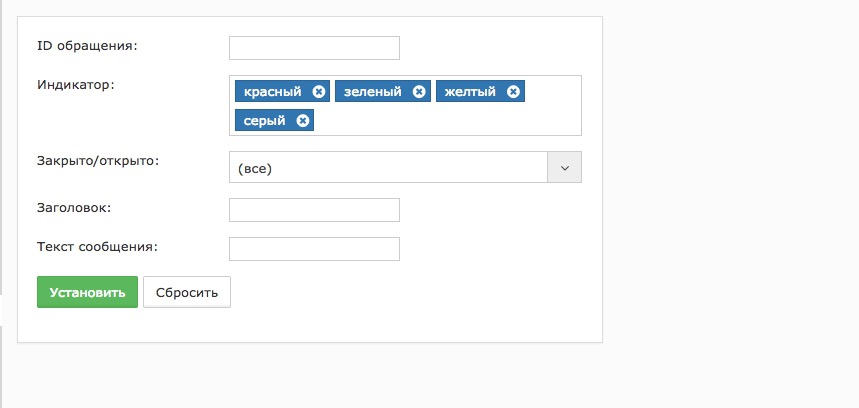Select the желтый indicator tag label
Screen dimensions: 859x408
point(470,91)
